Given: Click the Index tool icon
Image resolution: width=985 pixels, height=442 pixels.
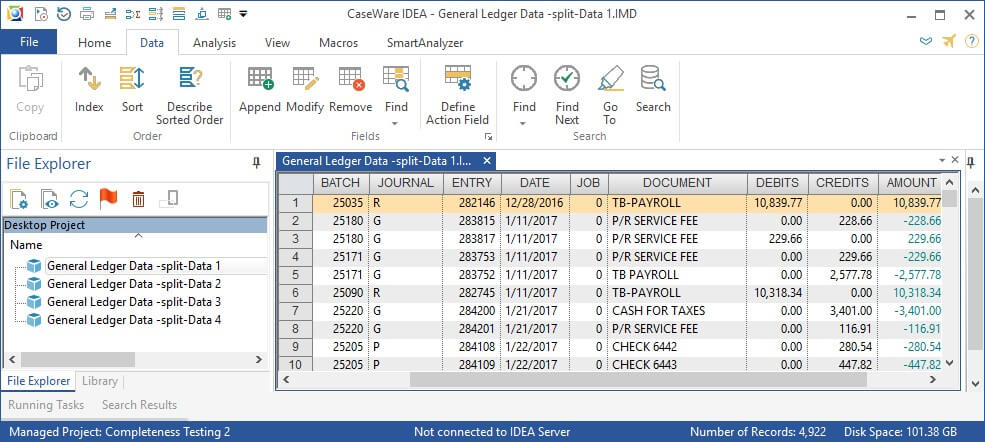Looking at the screenshot, I should 89,79.
